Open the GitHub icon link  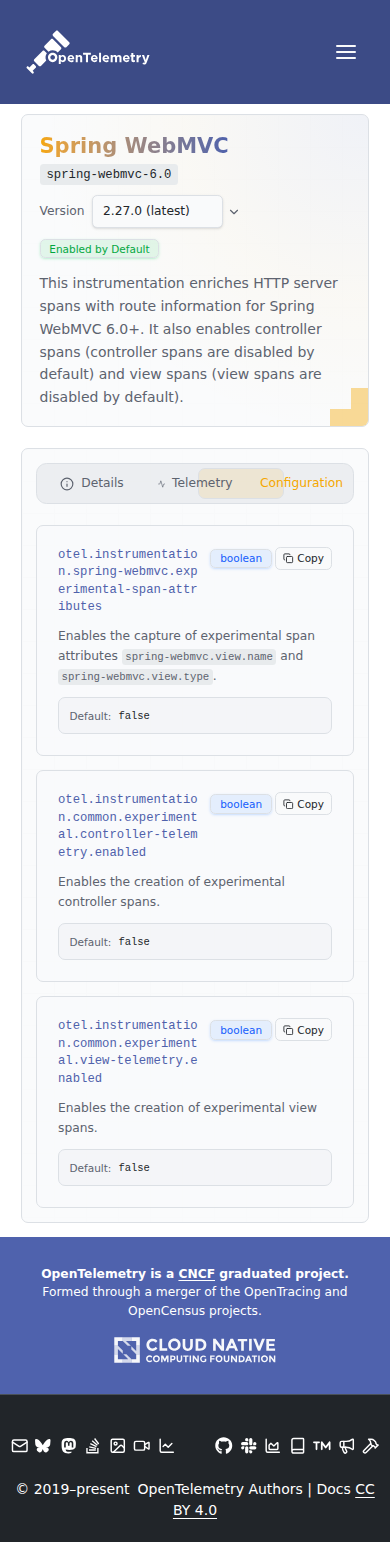coord(224,1445)
